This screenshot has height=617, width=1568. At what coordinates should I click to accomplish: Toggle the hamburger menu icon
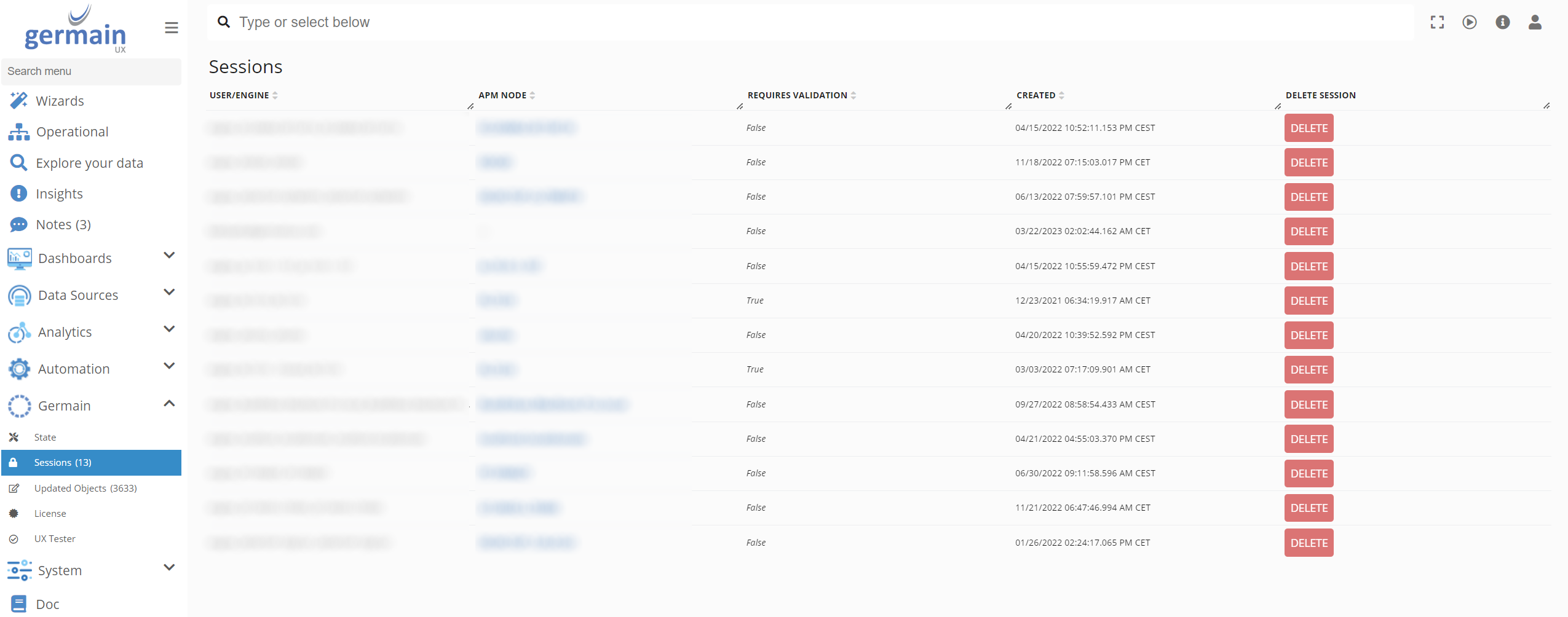(172, 28)
